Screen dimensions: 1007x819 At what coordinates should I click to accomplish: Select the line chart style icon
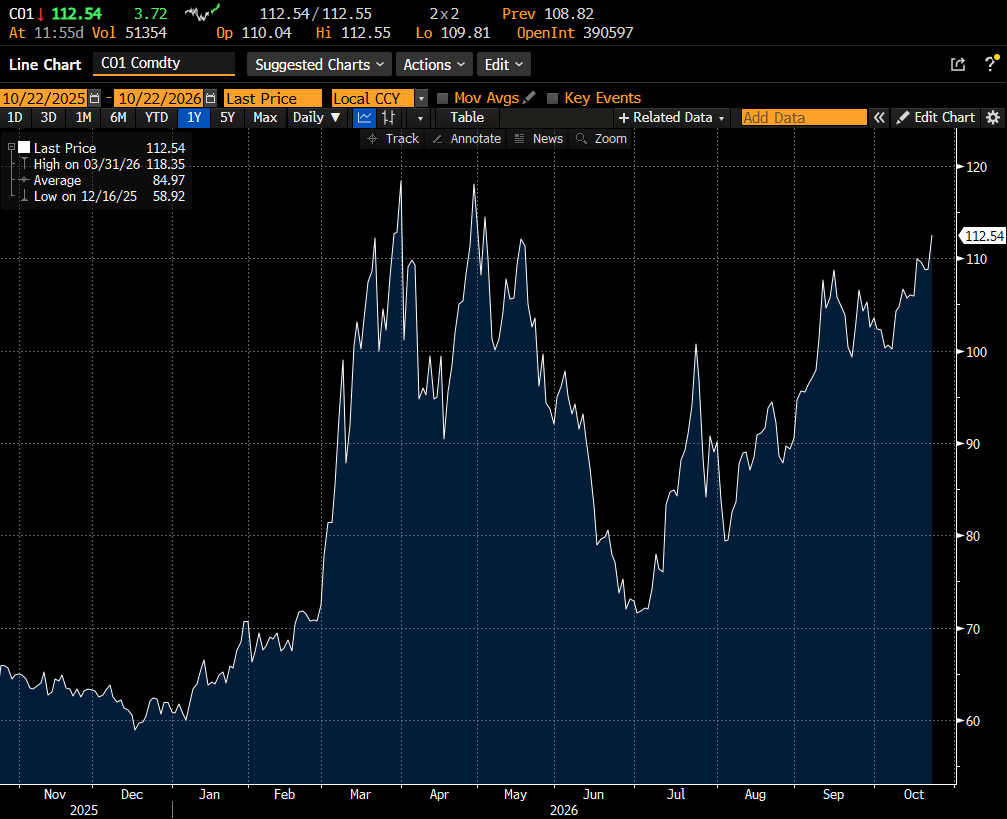coord(364,118)
